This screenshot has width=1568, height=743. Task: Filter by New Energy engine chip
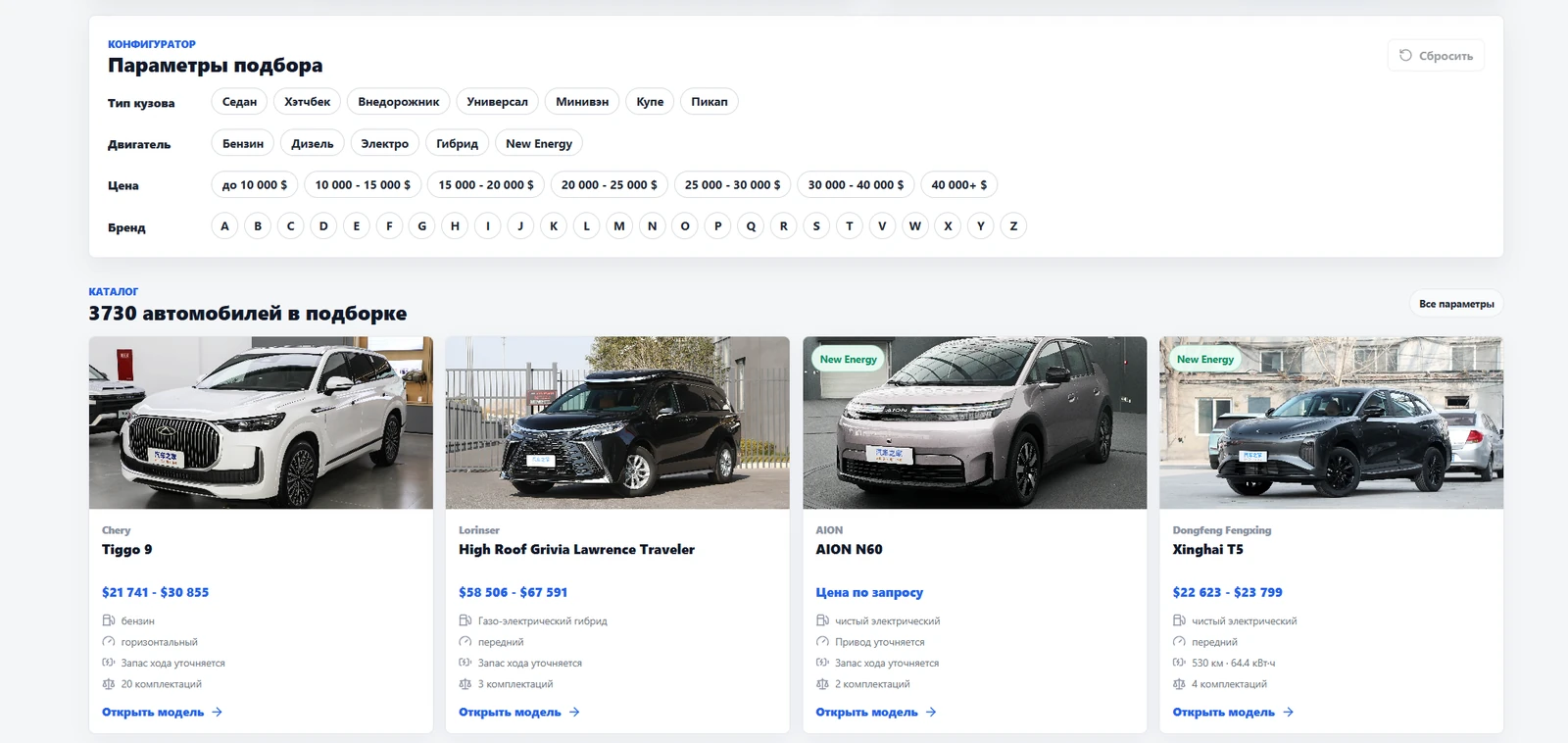539,143
